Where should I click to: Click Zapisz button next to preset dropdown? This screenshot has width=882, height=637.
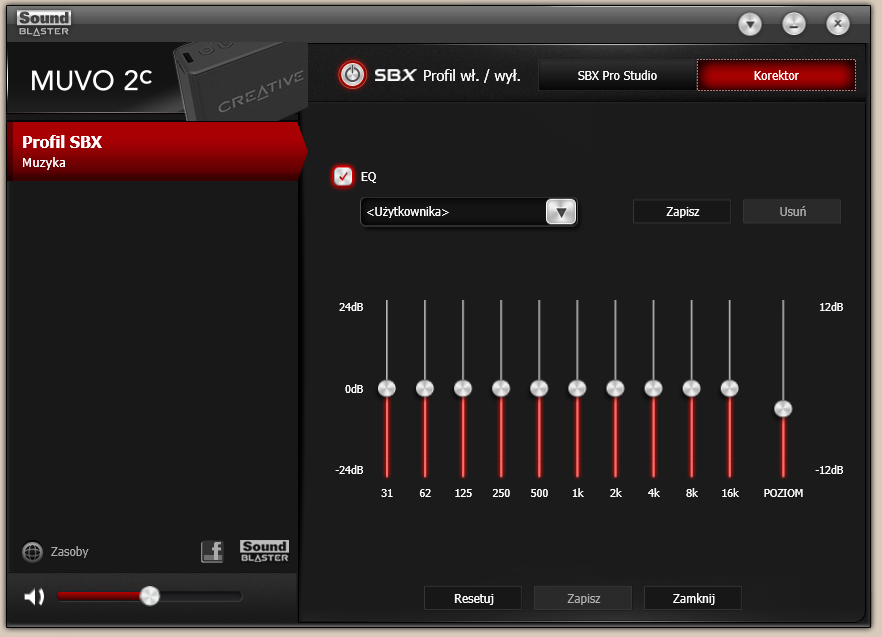pos(682,212)
